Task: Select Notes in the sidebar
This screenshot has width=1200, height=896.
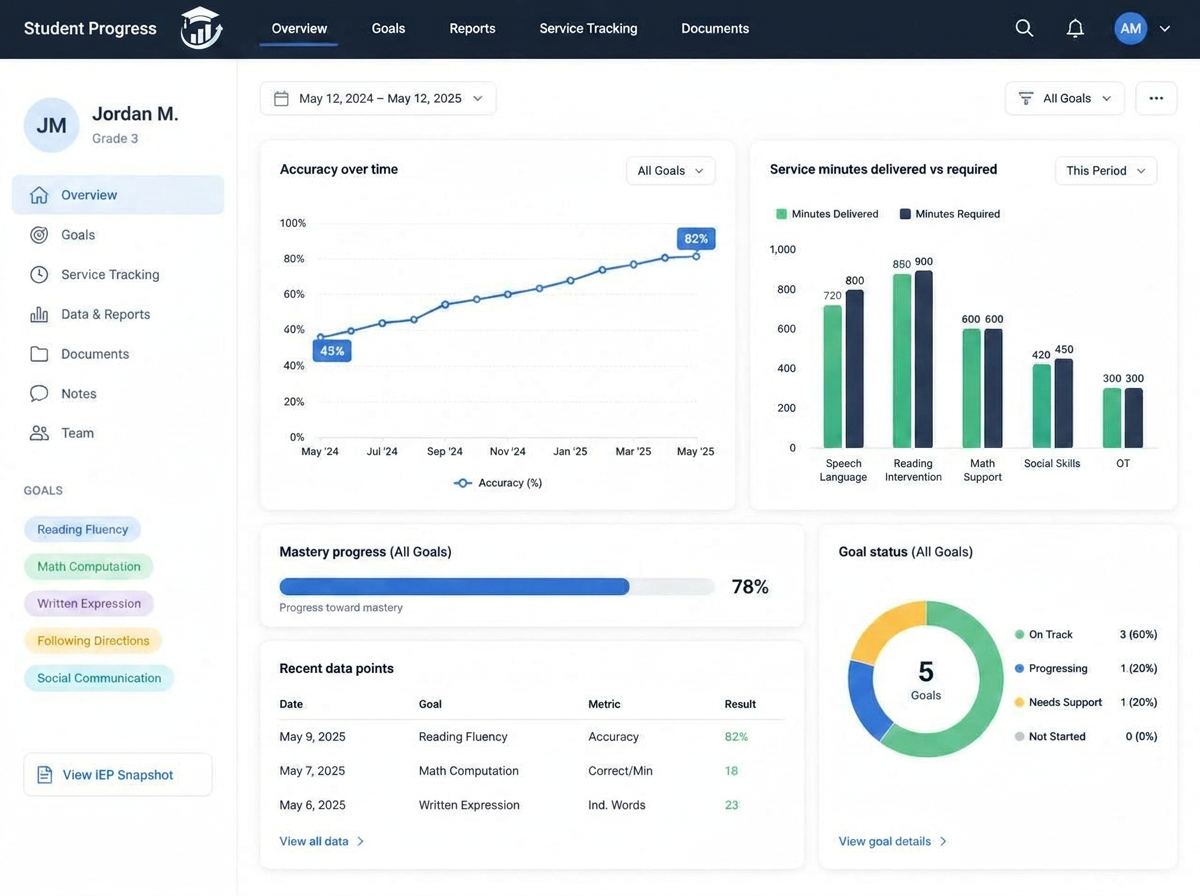Action: click(x=118, y=393)
